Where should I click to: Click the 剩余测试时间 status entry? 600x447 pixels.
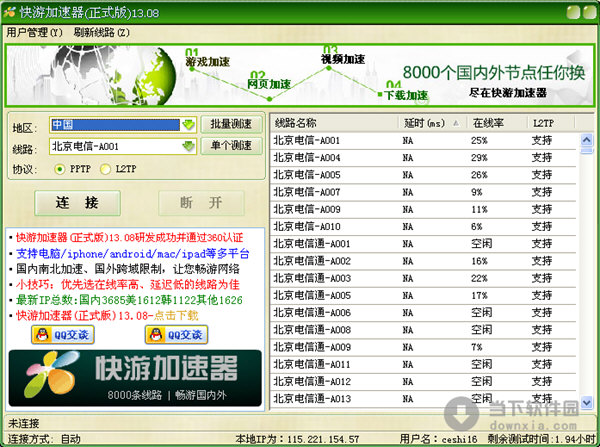(541, 439)
